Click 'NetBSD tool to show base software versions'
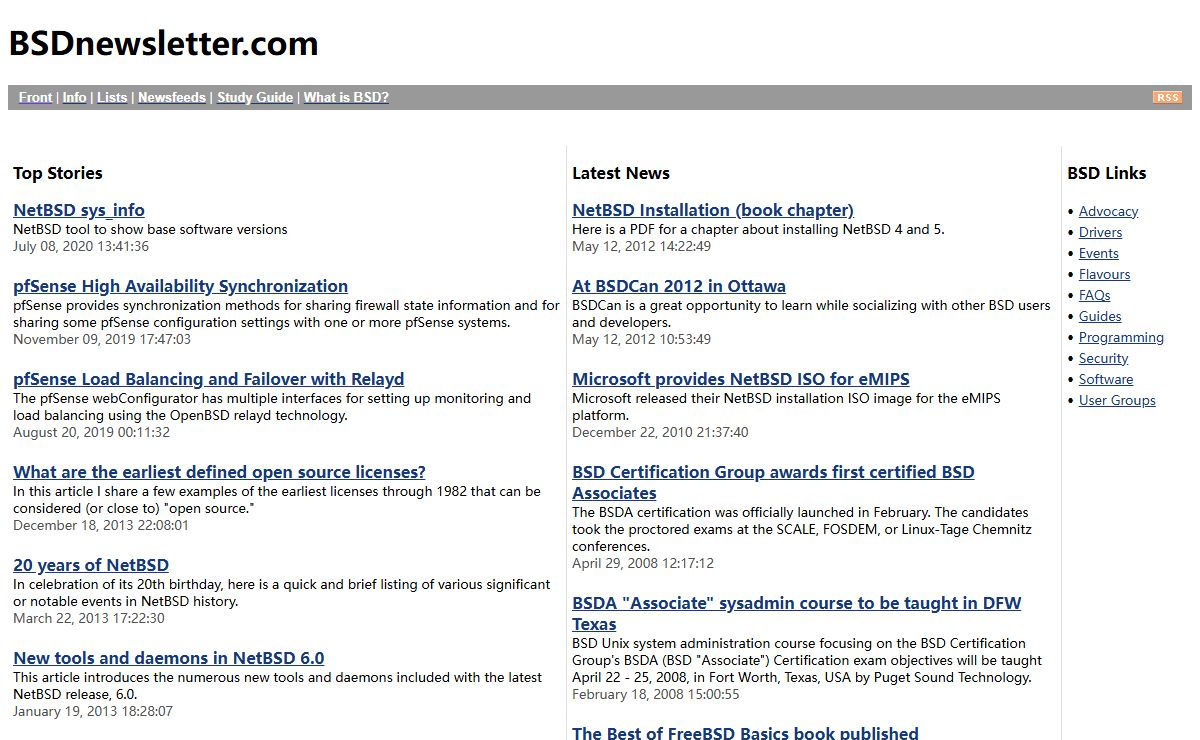This screenshot has width=1200, height=740. click(x=150, y=229)
